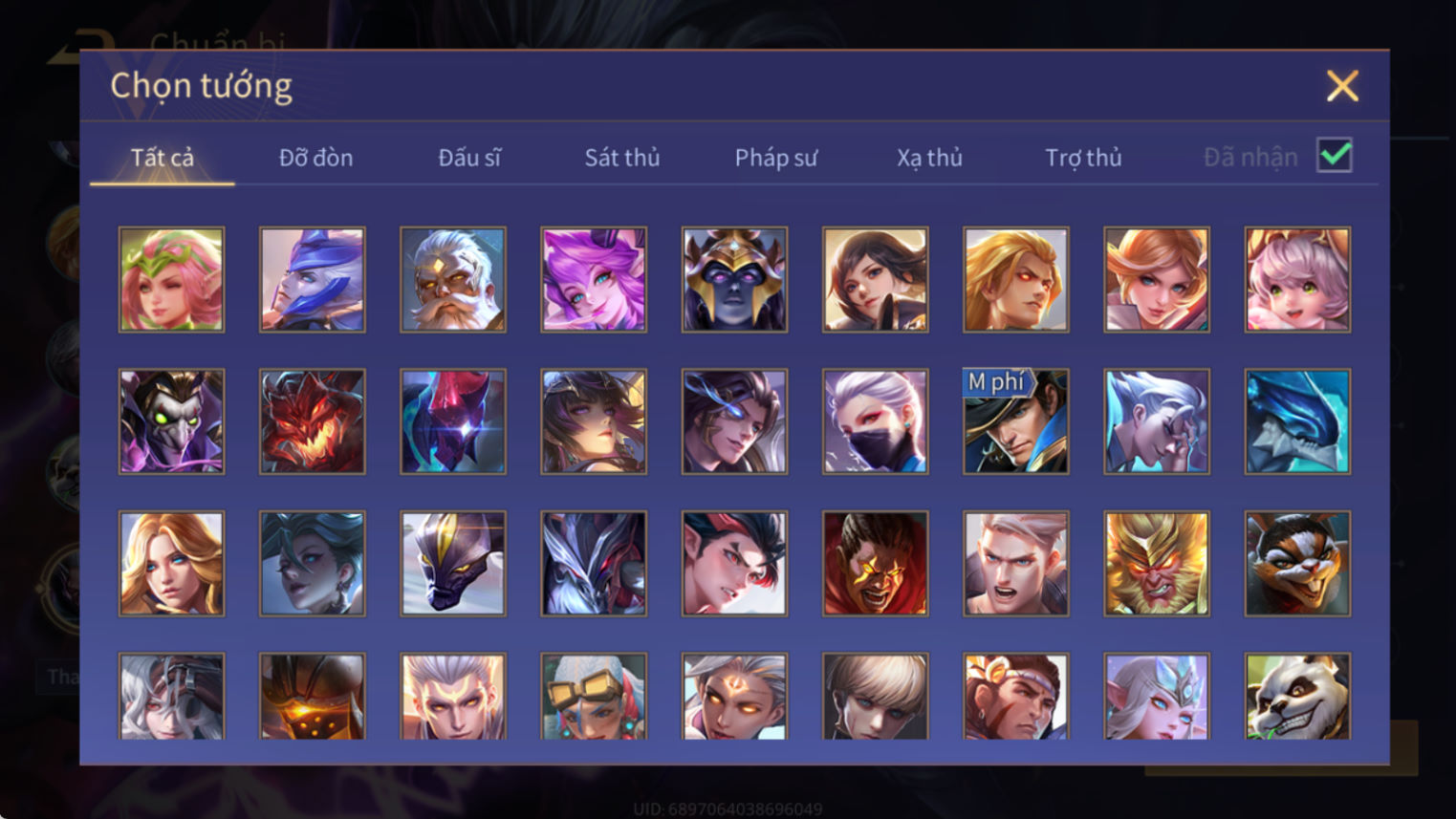Pick the pink-haired girl with bunny ears
Viewport: 1456px width, 819px height.
tap(1297, 279)
